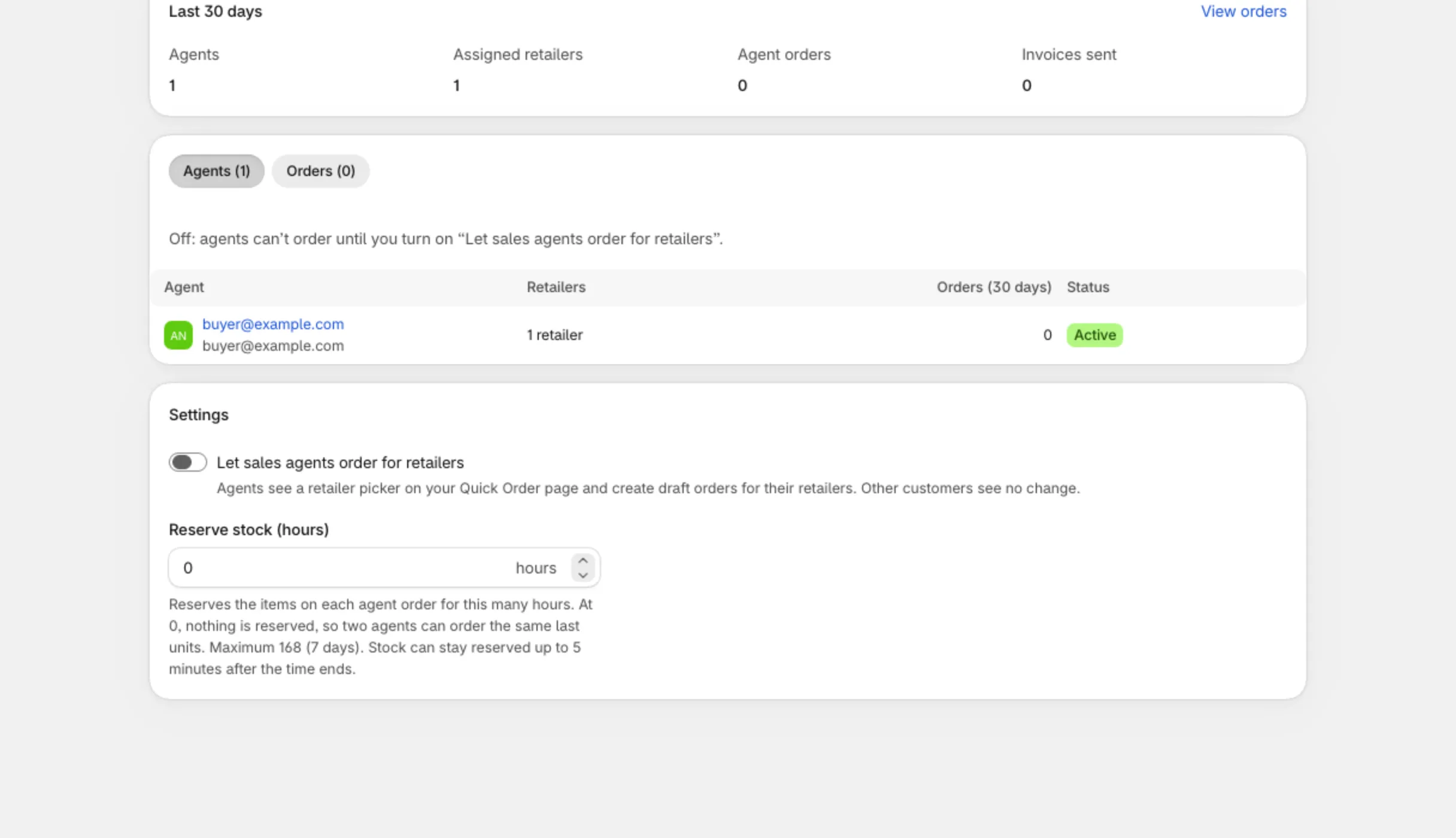Open the blue buyer@example.com agent link

(273, 324)
